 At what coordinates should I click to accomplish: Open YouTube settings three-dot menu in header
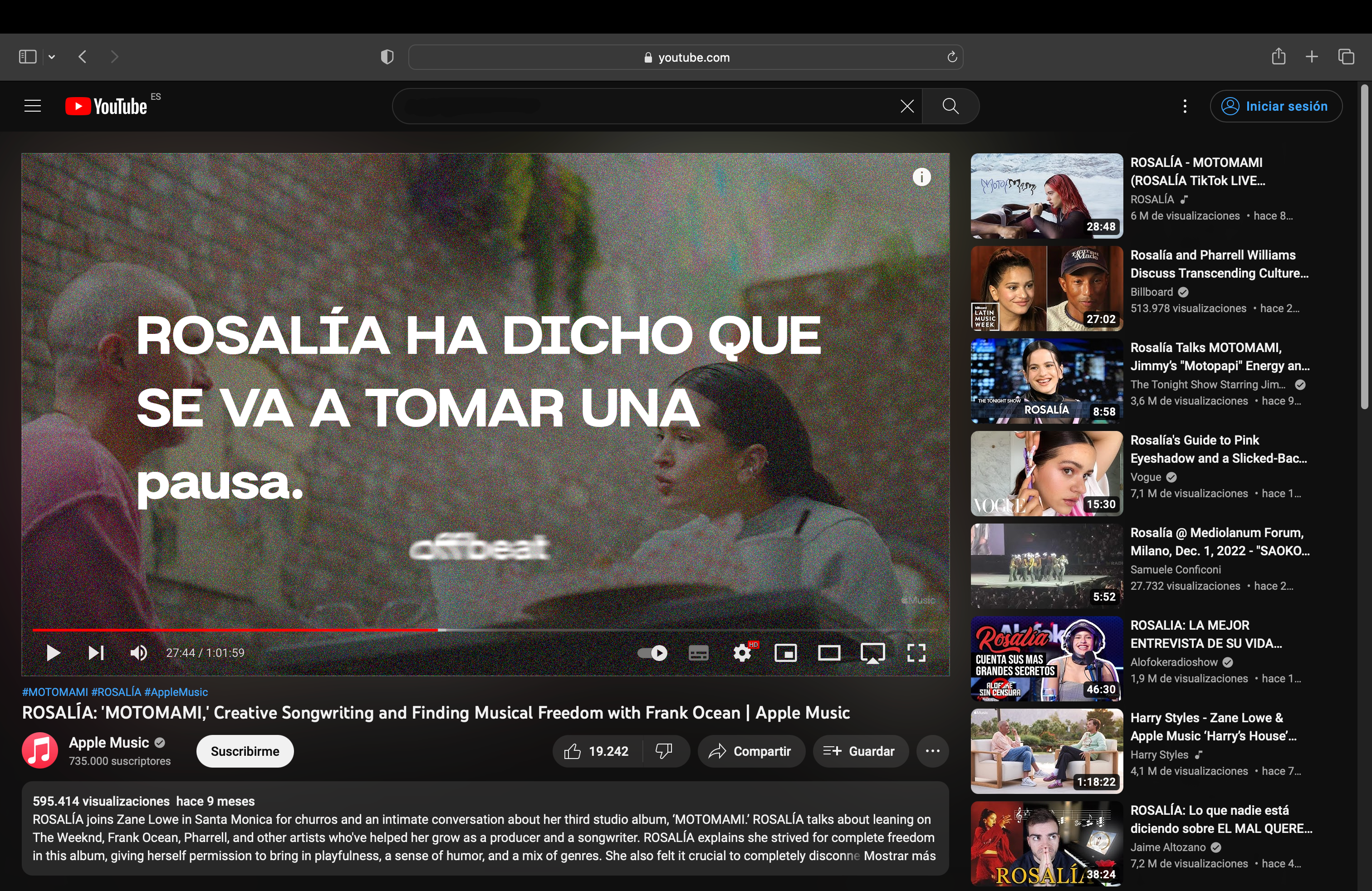(x=1185, y=106)
